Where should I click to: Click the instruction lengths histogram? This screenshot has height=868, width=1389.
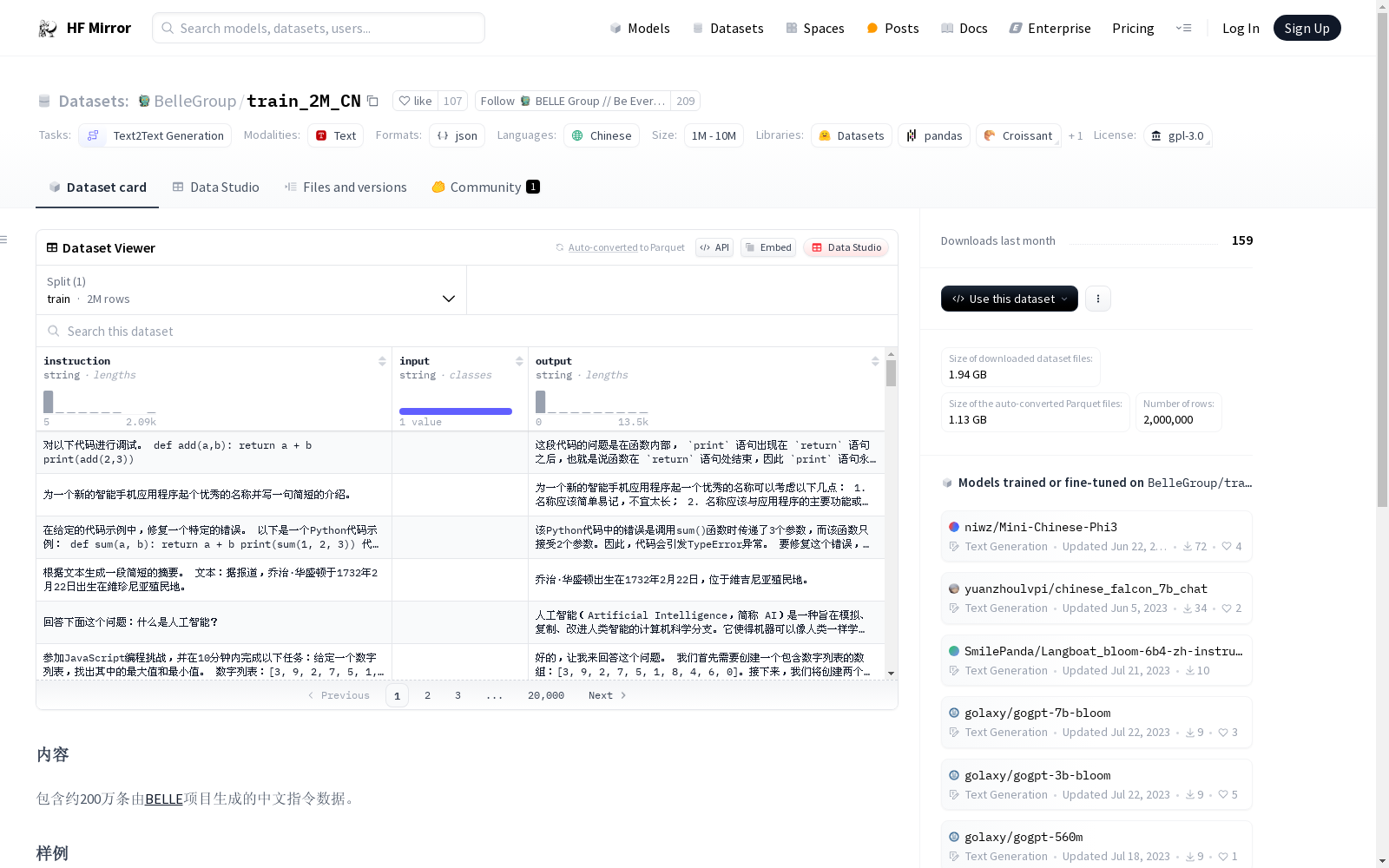(x=100, y=402)
